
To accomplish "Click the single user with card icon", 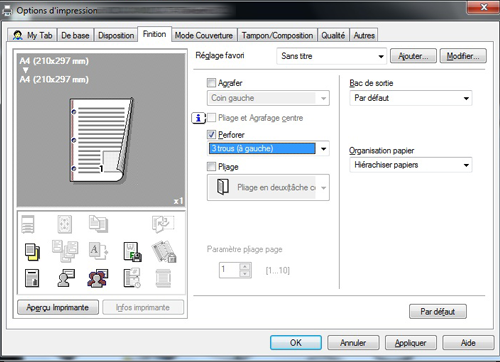I will coord(66,278).
